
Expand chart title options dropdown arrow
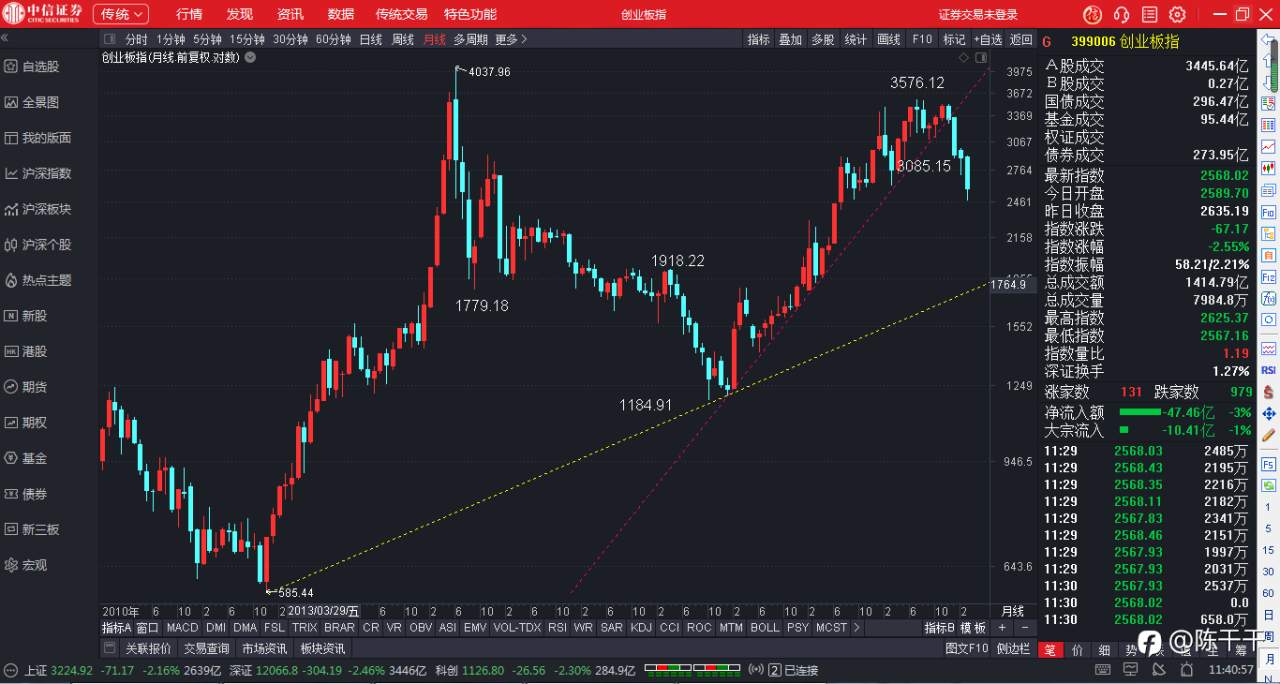(x=250, y=57)
